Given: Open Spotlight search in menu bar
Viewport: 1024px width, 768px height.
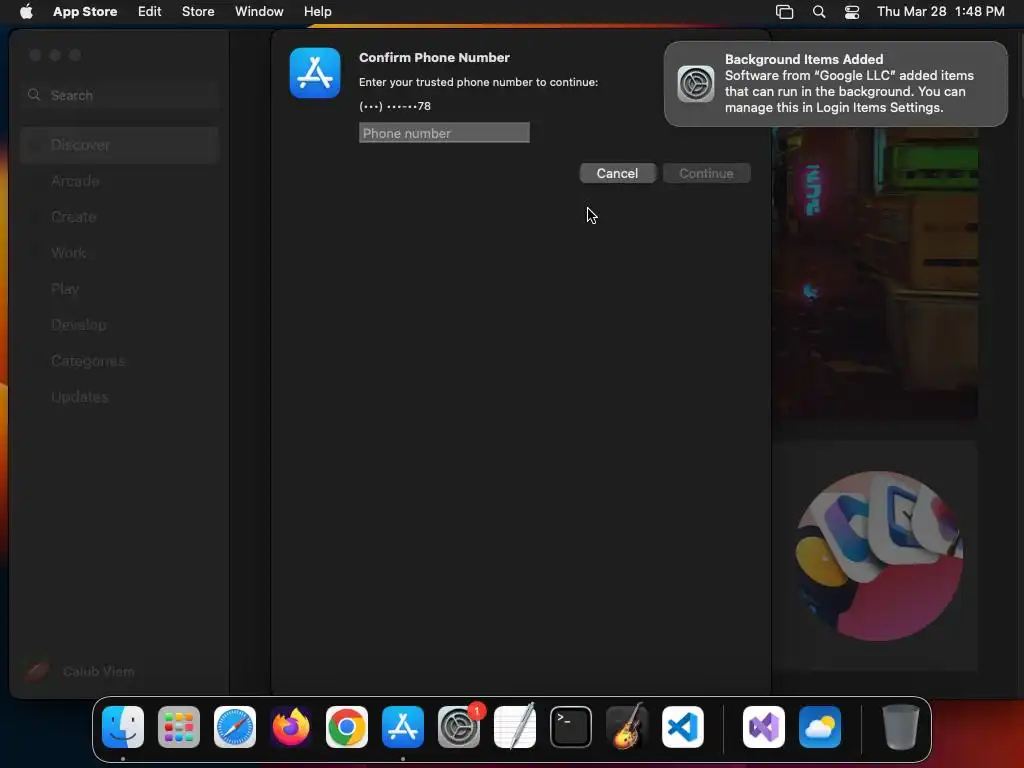Looking at the screenshot, I should pos(819,12).
